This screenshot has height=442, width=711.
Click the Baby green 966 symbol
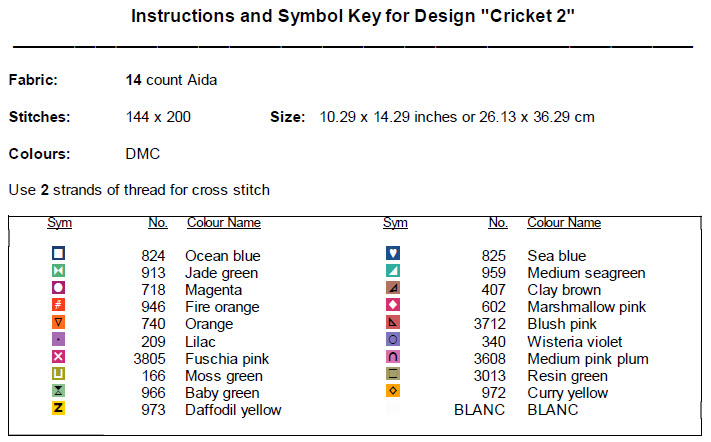coord(58,391)
